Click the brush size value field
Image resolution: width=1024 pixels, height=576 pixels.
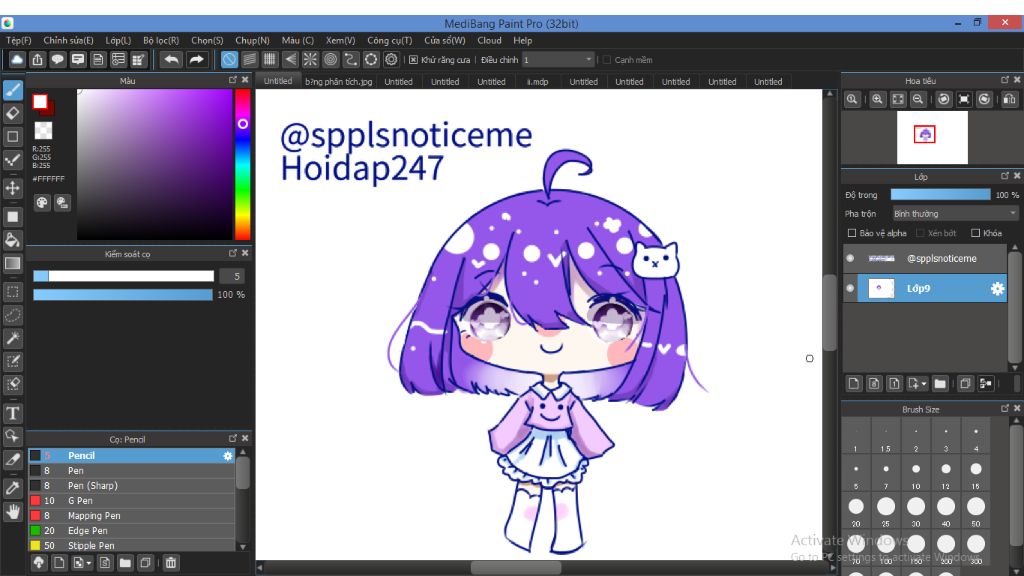coord(232,276)
